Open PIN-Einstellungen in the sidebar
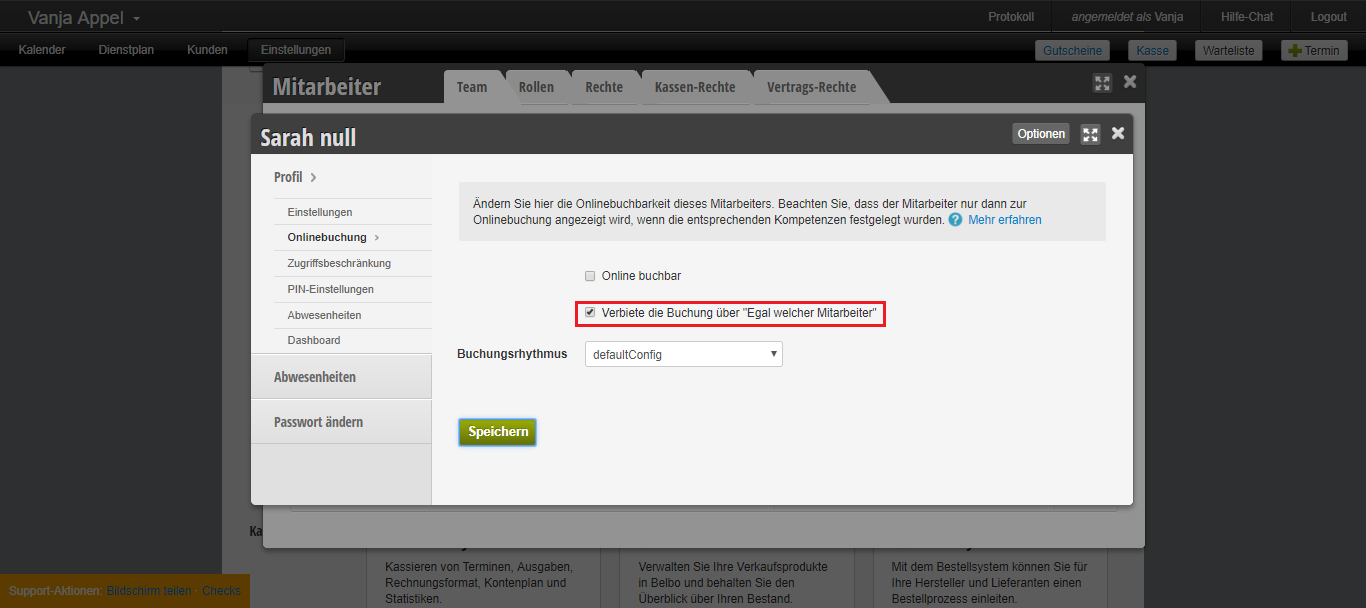Viewport: 1366px width, 608px height. 330,289
